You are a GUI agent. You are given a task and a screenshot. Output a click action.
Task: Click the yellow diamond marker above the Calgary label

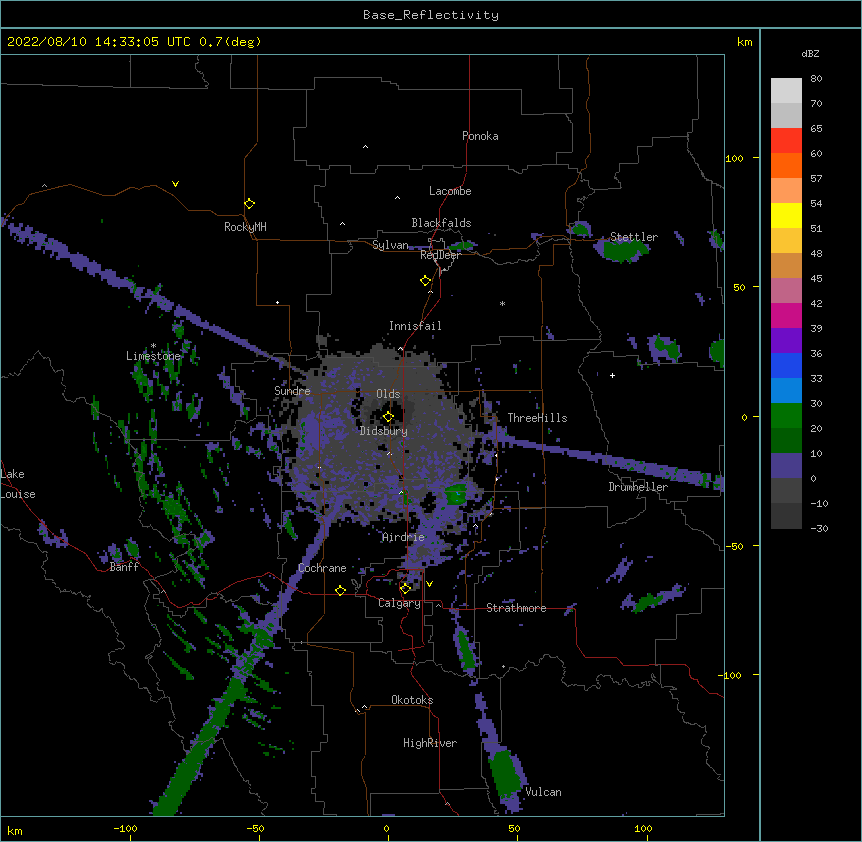coord(405,589)
